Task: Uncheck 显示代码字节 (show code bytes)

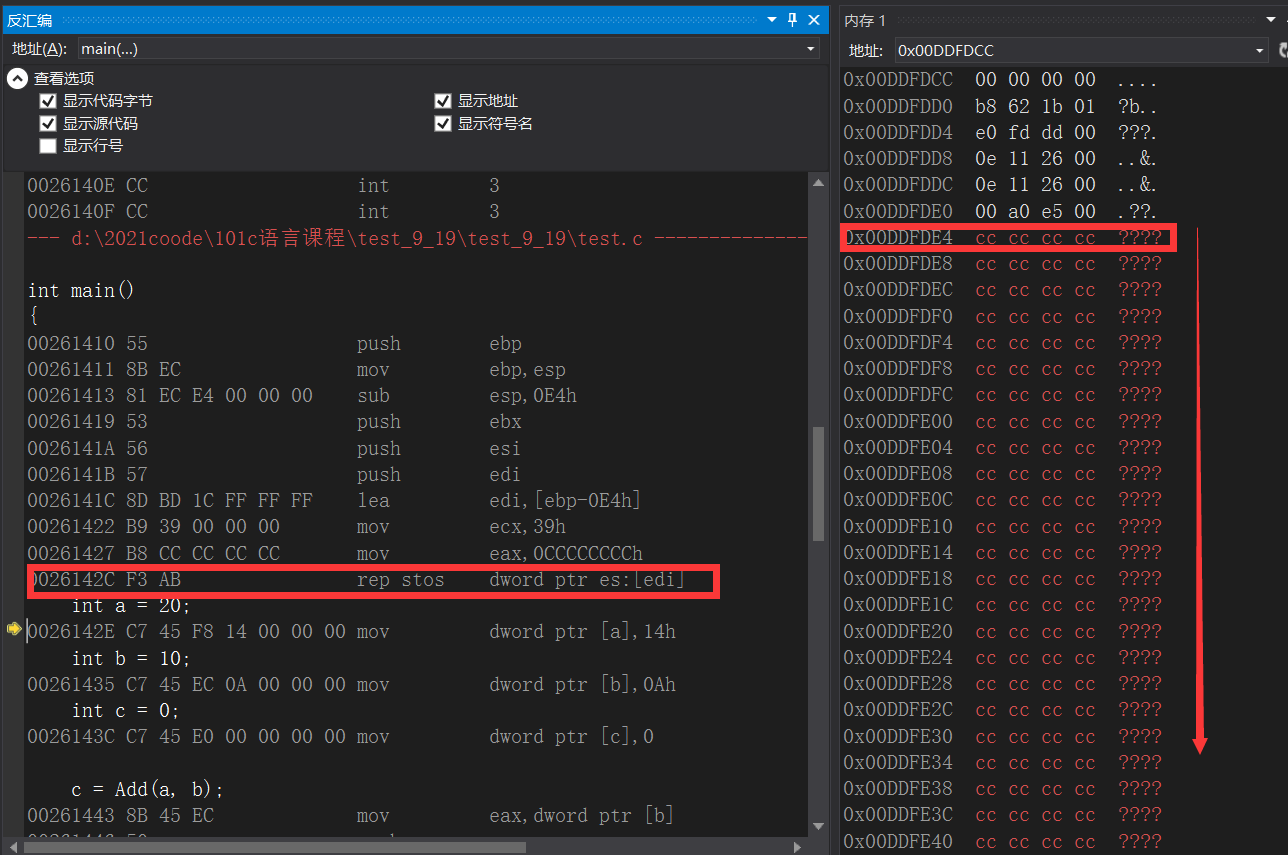Action: (47, 101)
